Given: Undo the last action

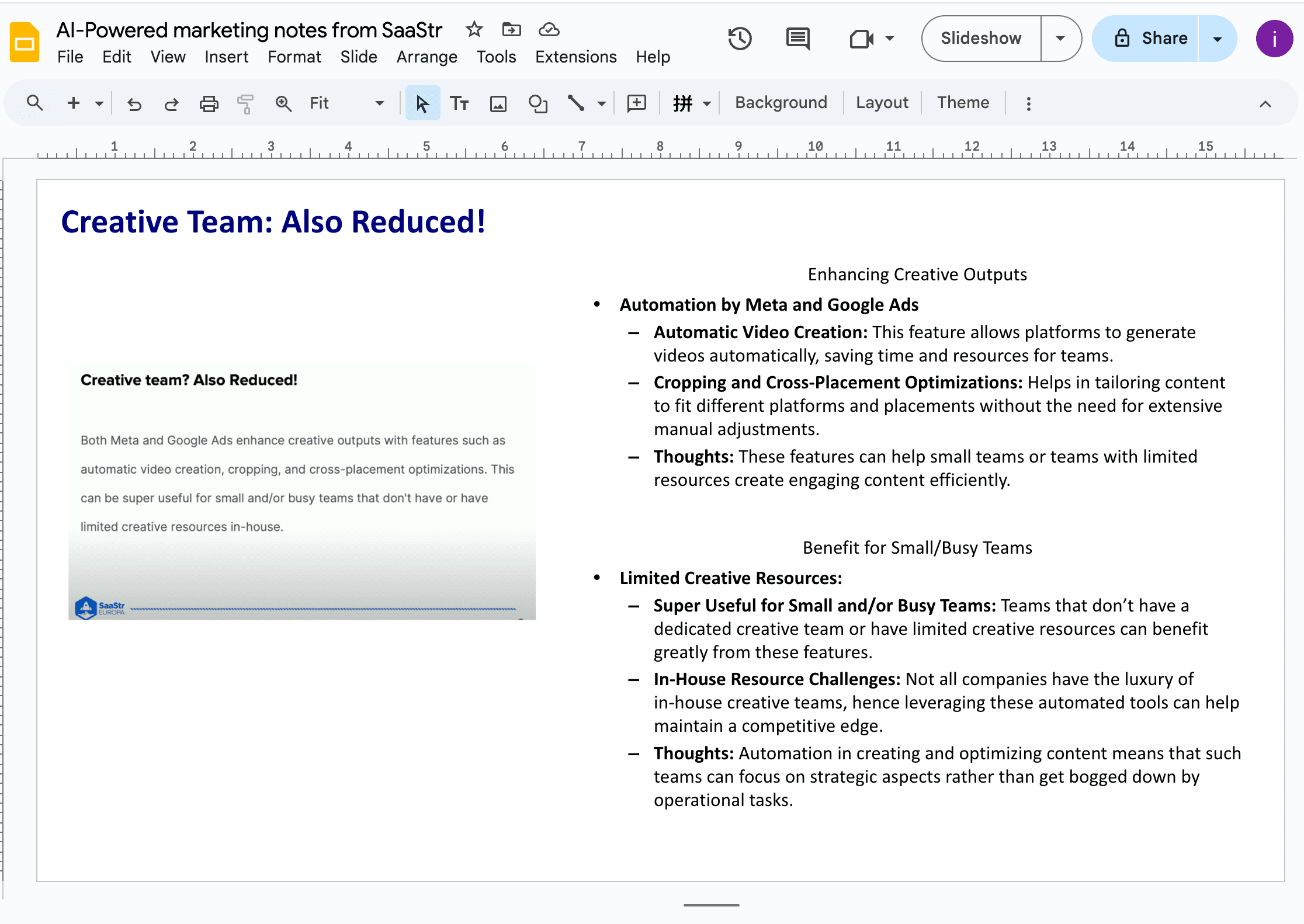Looking at the screenshot, I should click(x=134, y=103).
